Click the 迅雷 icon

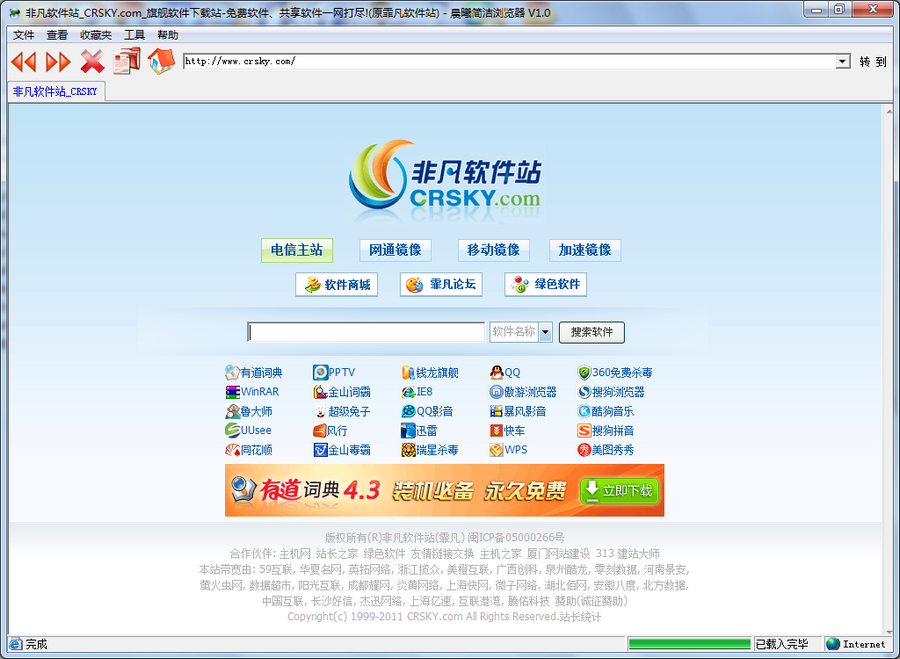(x=408, y=431)
